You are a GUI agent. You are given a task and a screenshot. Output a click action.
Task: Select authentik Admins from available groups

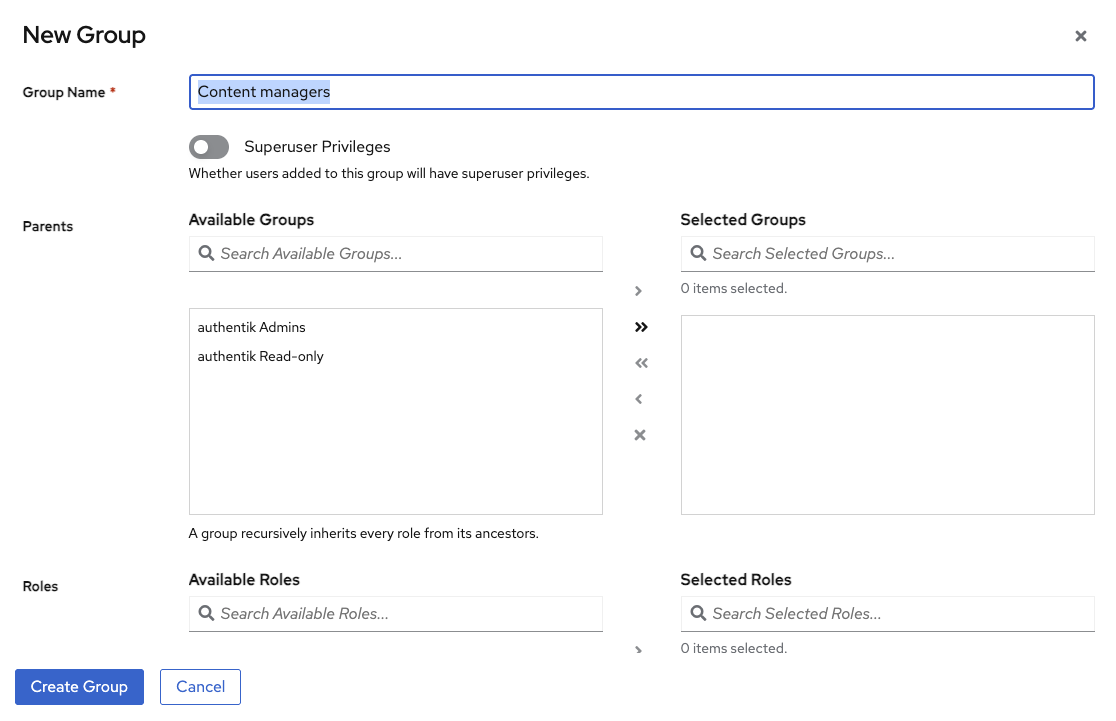[252, 327]
